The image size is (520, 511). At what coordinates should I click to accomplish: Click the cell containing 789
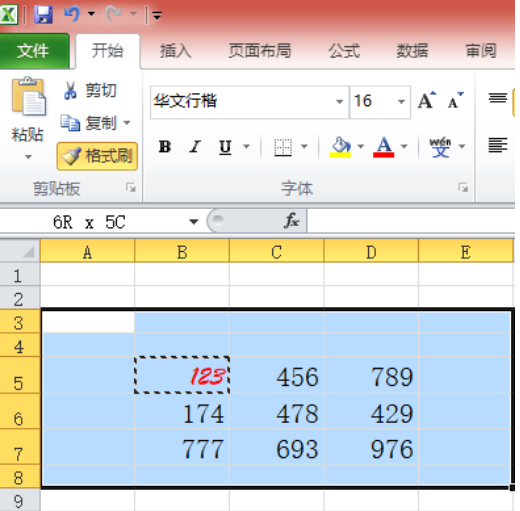[371, 375]
